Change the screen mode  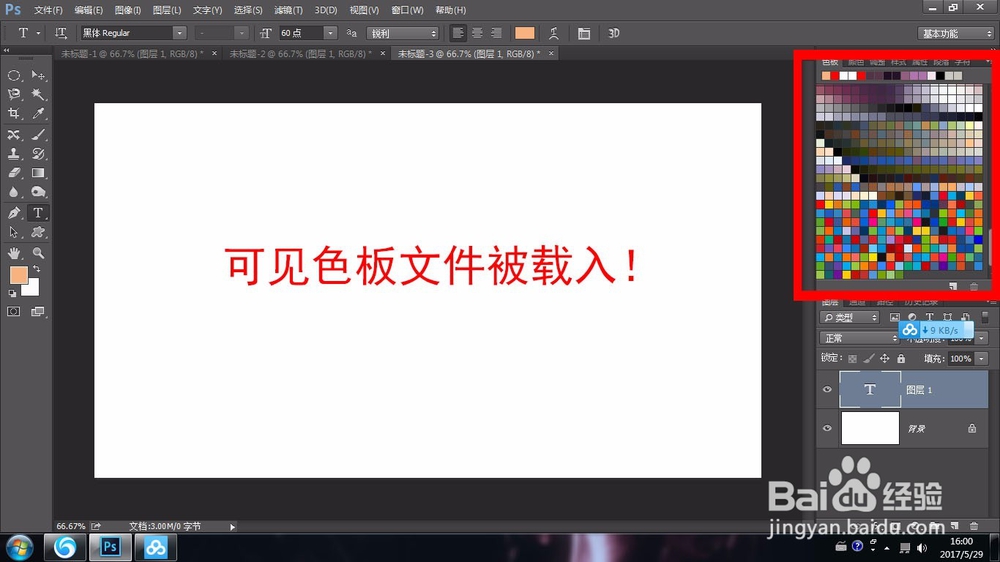click(x=38, y=311)
